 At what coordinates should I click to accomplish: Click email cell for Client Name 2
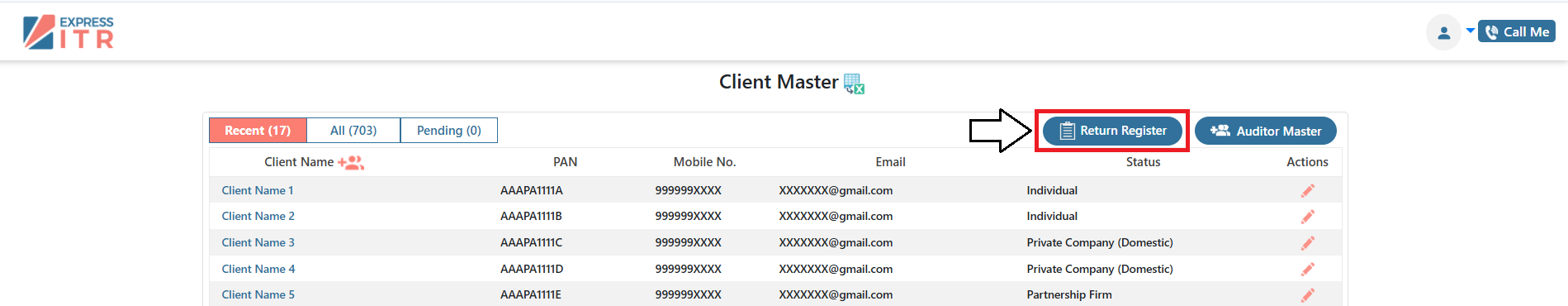pos(836,216)
